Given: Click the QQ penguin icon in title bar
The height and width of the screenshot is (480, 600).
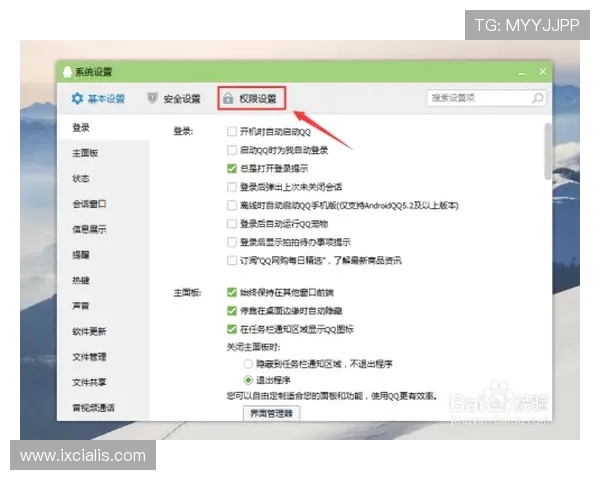Looking at the screenshot, I should click(x=67, y=72).
